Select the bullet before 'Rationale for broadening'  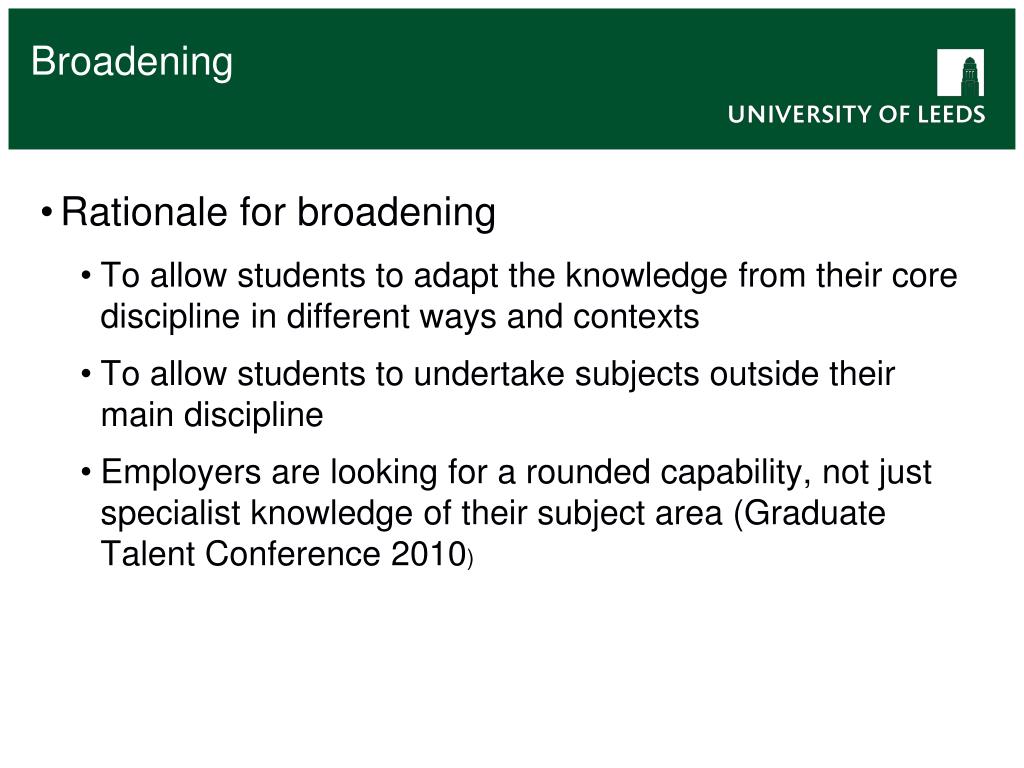pos(46,213)
